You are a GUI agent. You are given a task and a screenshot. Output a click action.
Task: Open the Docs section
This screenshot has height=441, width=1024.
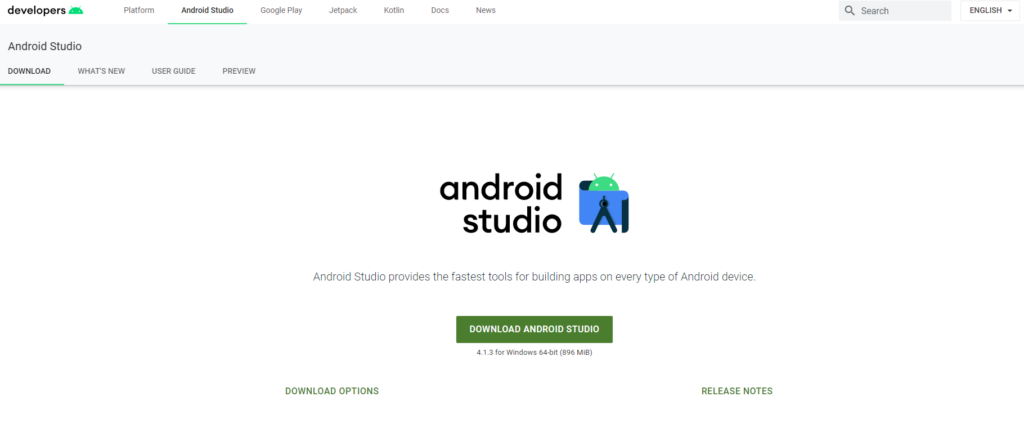[440, 10]
